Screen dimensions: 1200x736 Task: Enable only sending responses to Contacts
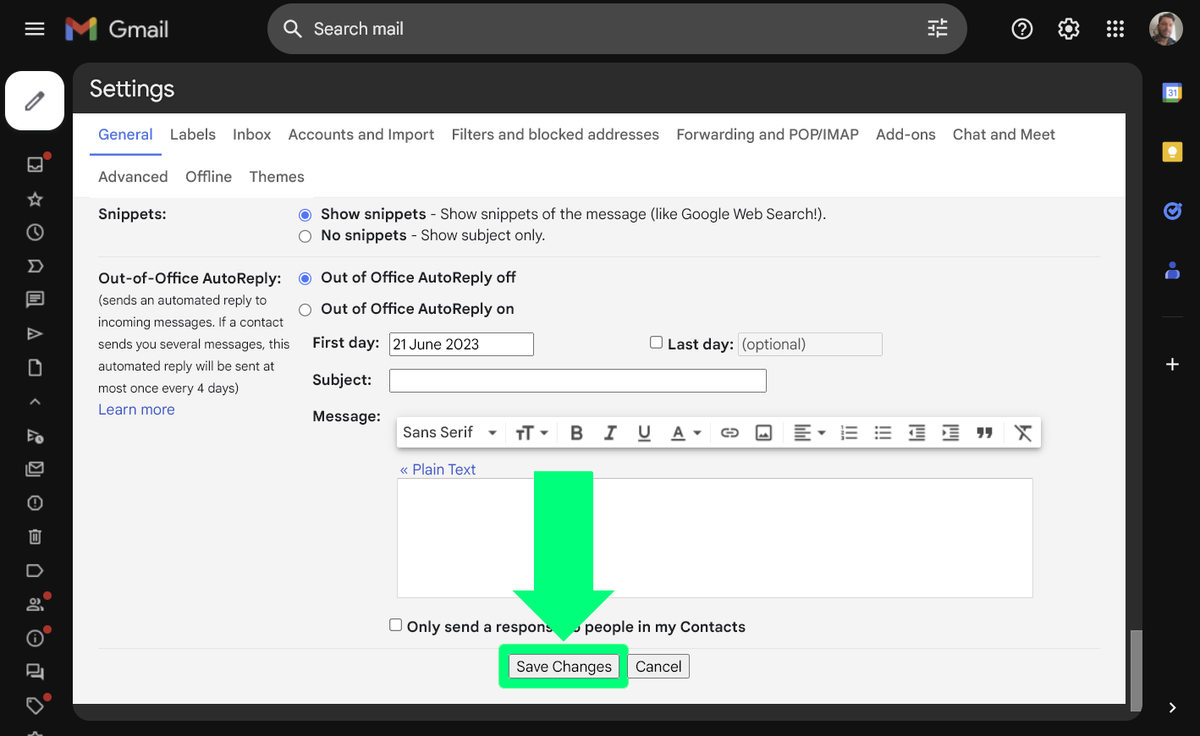(x=396, y=624)
